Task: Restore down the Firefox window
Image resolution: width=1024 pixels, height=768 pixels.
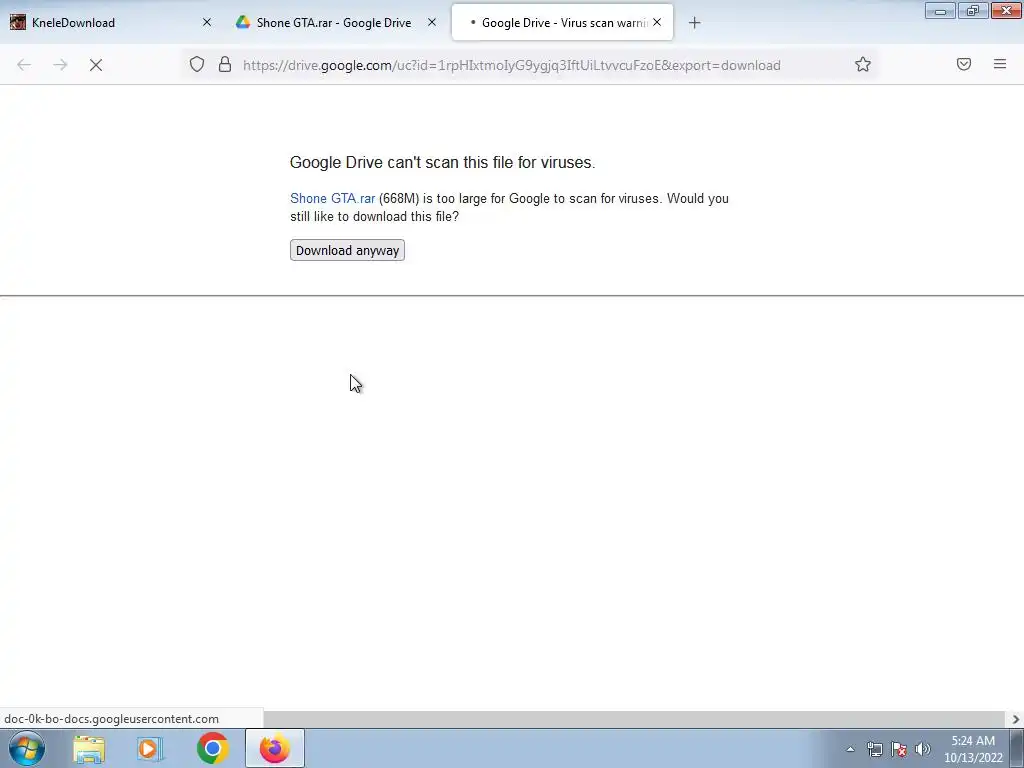Action: (973, 10)
